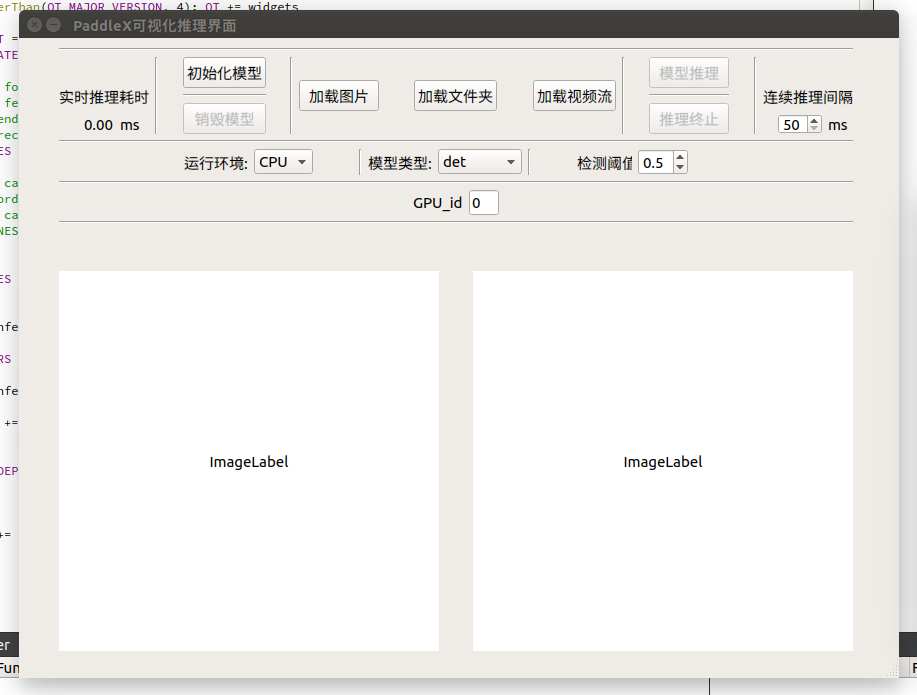Decrease 连续推理间隔 with the down arrow
Viewport: 917px width, 695px height.
[814, 129]
